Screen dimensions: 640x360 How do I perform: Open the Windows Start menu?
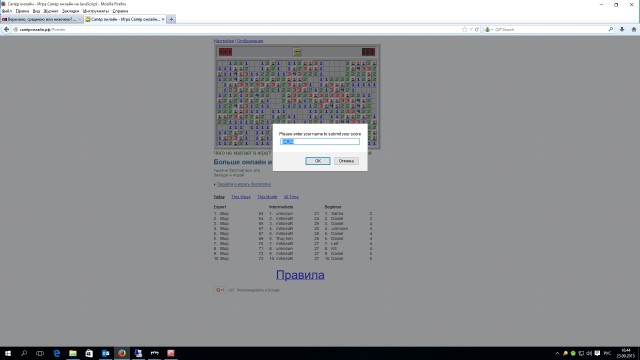click(7, 353)
